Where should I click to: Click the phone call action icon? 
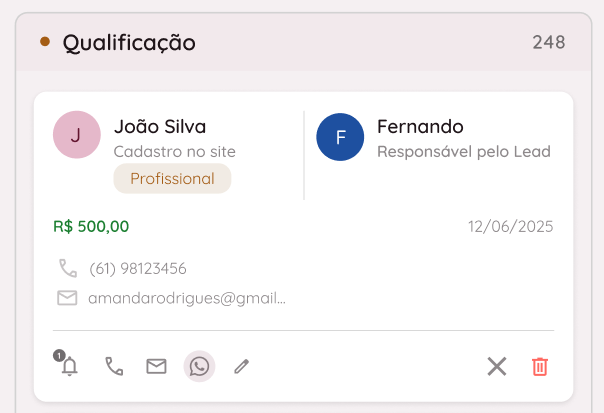click(114, 366)
